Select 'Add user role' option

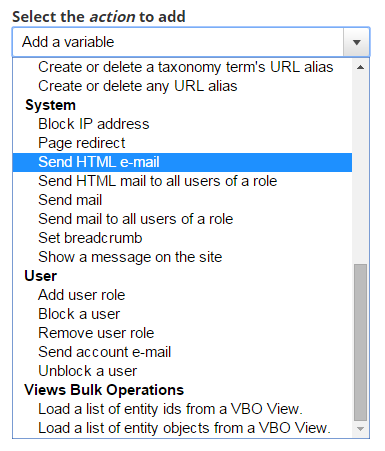[x=182, y=295]
